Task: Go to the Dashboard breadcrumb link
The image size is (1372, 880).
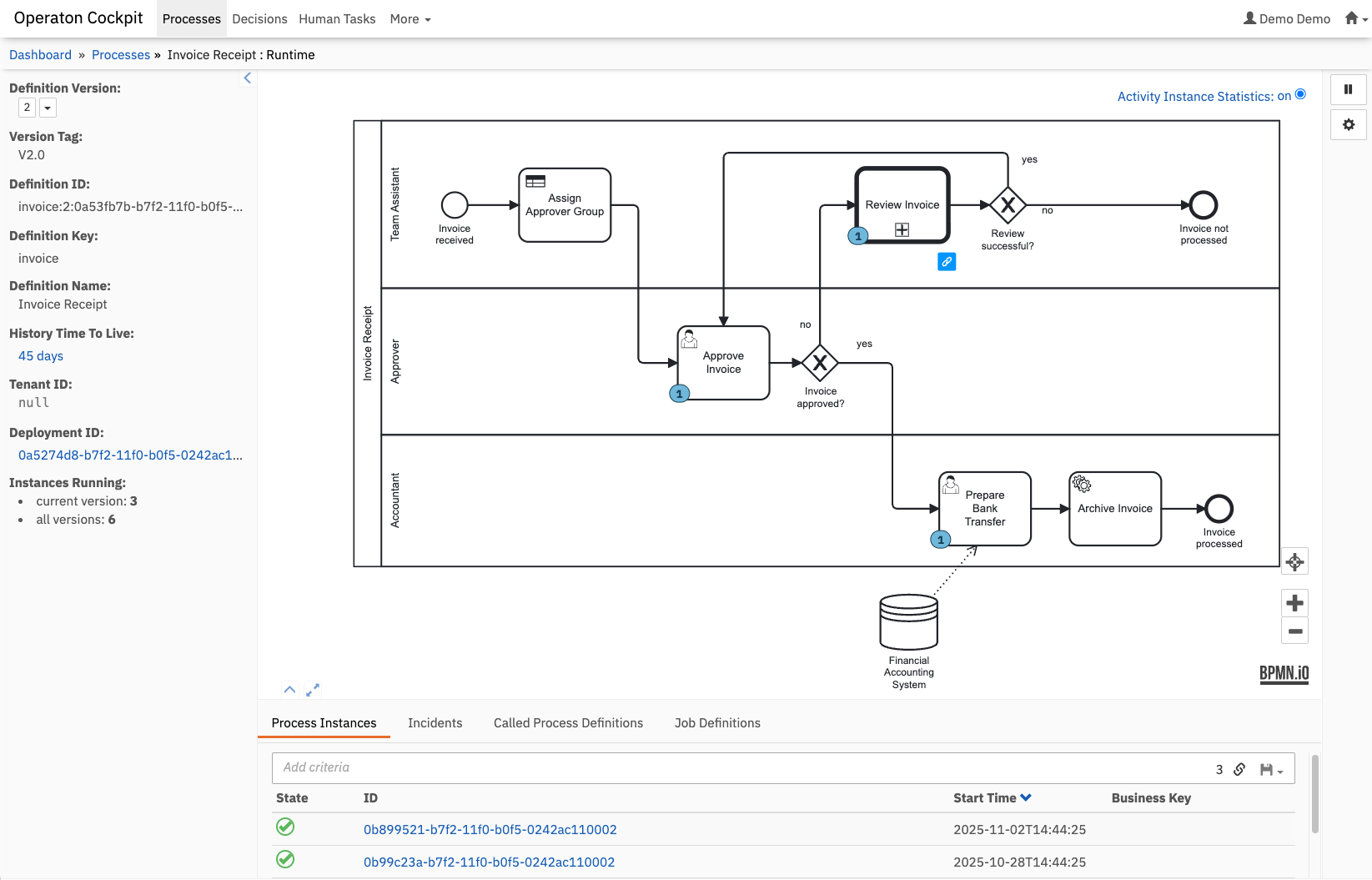Action: pos(40,55)
